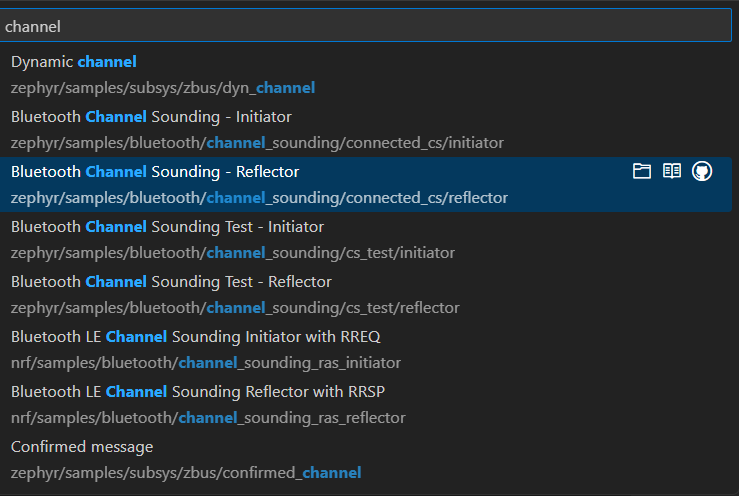Image resolution: width=739 pixels, height=496 pixels.
Task: Select the 'Dynamic channel' sample
Action: tap(74, 62)
